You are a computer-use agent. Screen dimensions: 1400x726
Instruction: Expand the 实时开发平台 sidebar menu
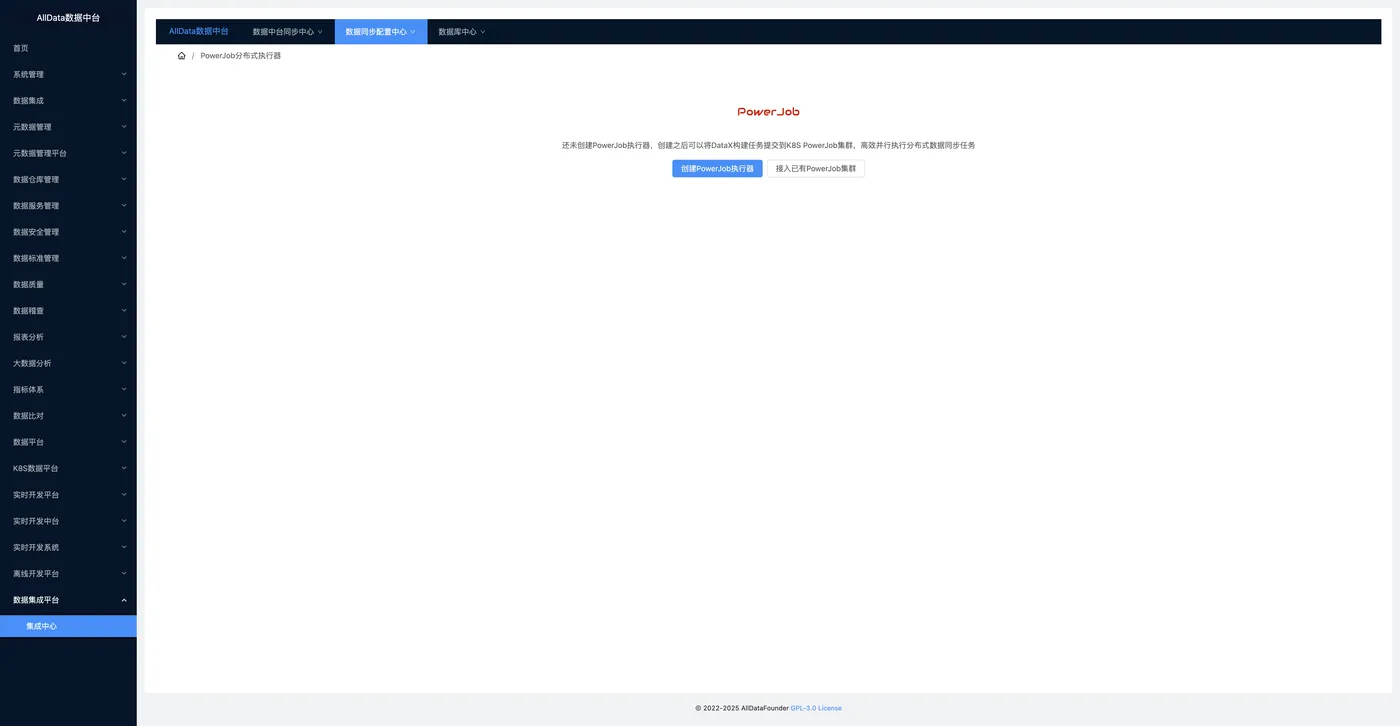(68, 495)
